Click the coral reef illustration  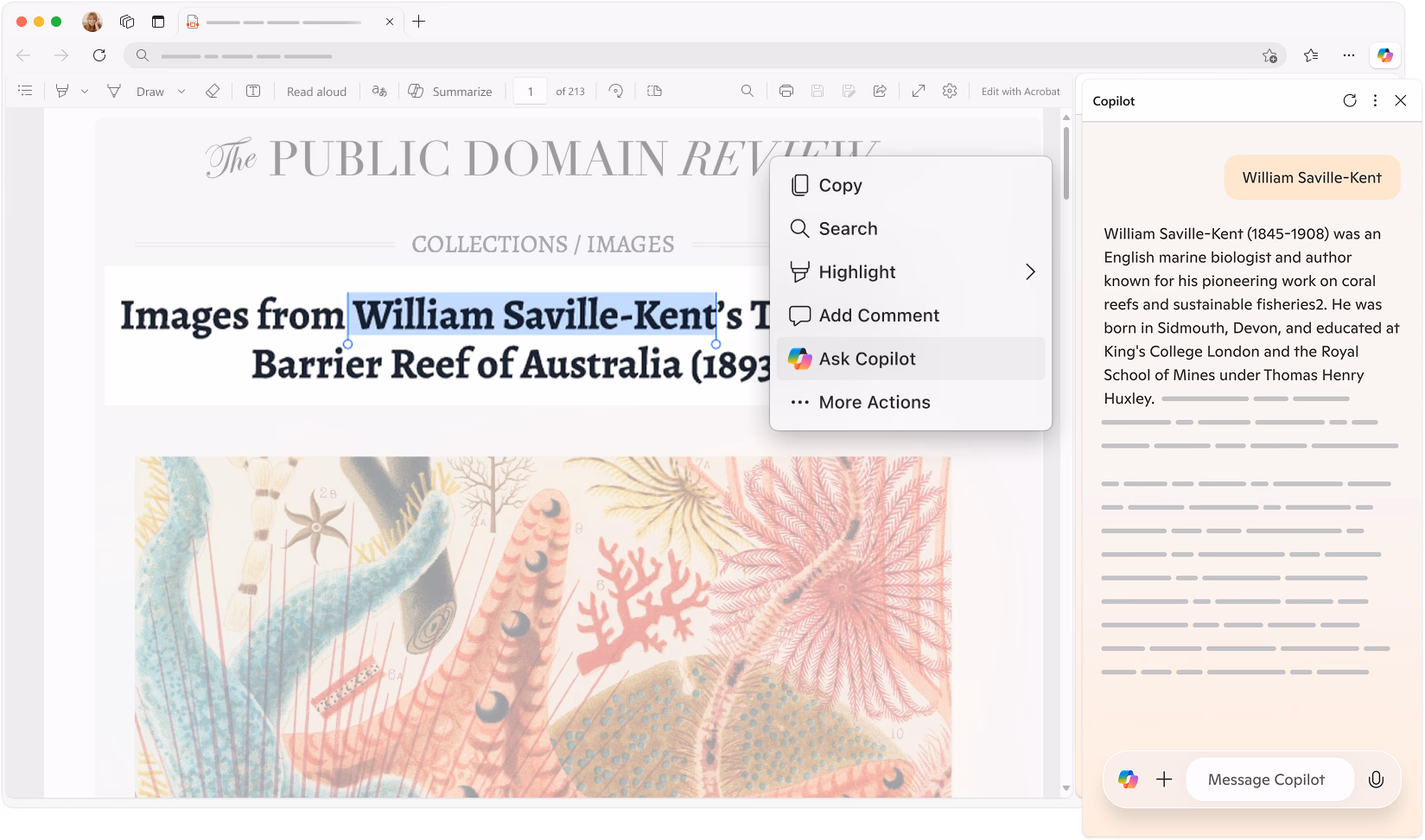coord(543,627)
